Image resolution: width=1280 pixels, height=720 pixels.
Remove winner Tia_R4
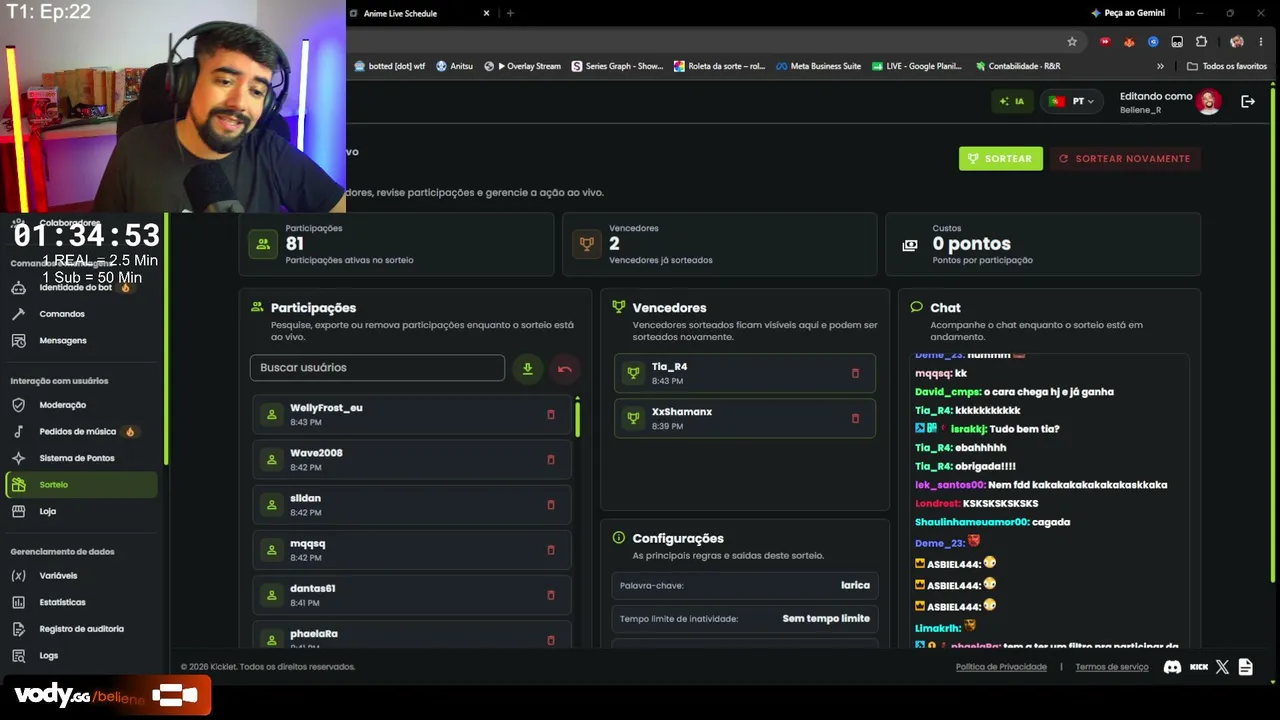[x=855, y=373]
